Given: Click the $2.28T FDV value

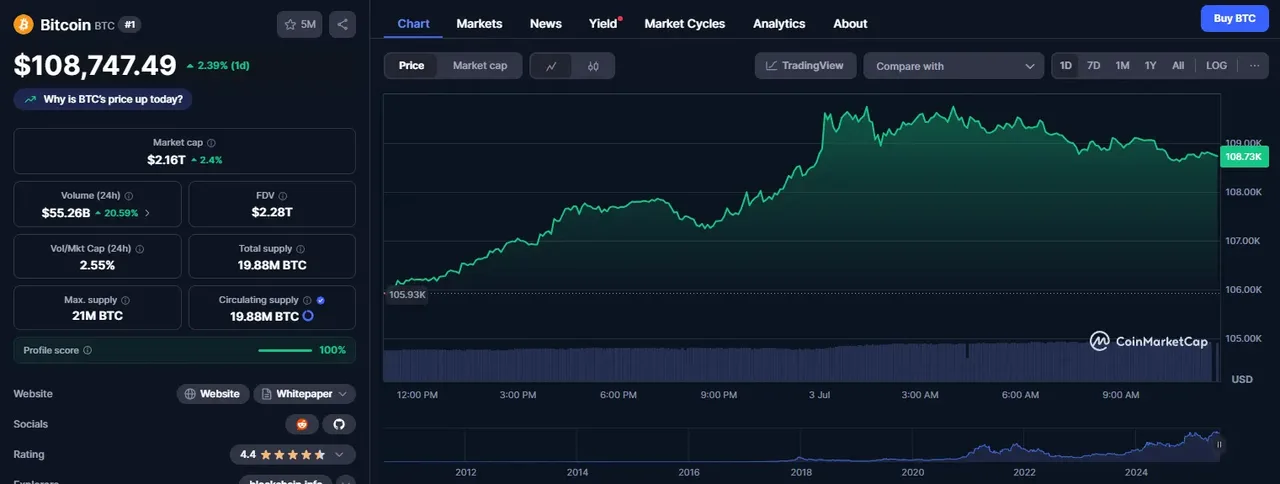Looking at the screenshot, I should coord(272,213).
